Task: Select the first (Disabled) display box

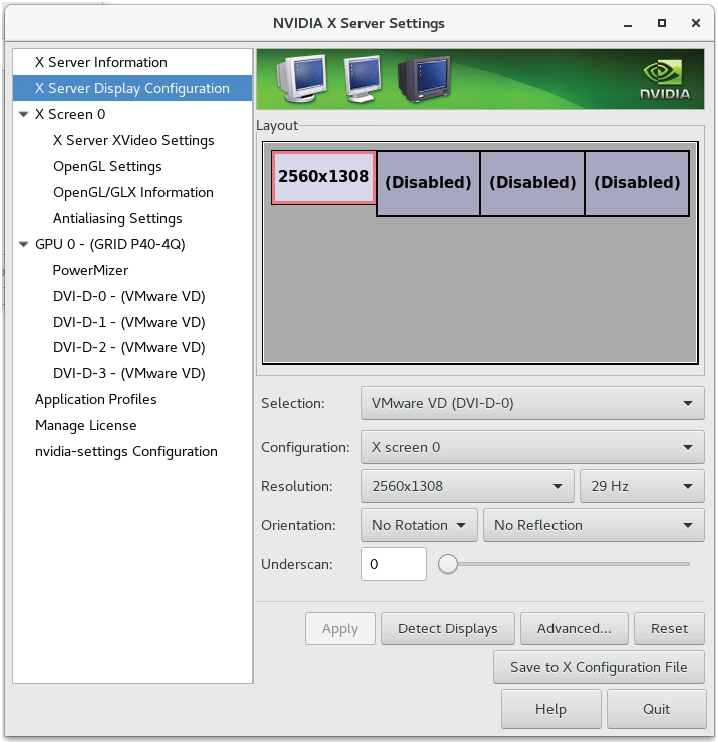Action: [x=428, y=183]
